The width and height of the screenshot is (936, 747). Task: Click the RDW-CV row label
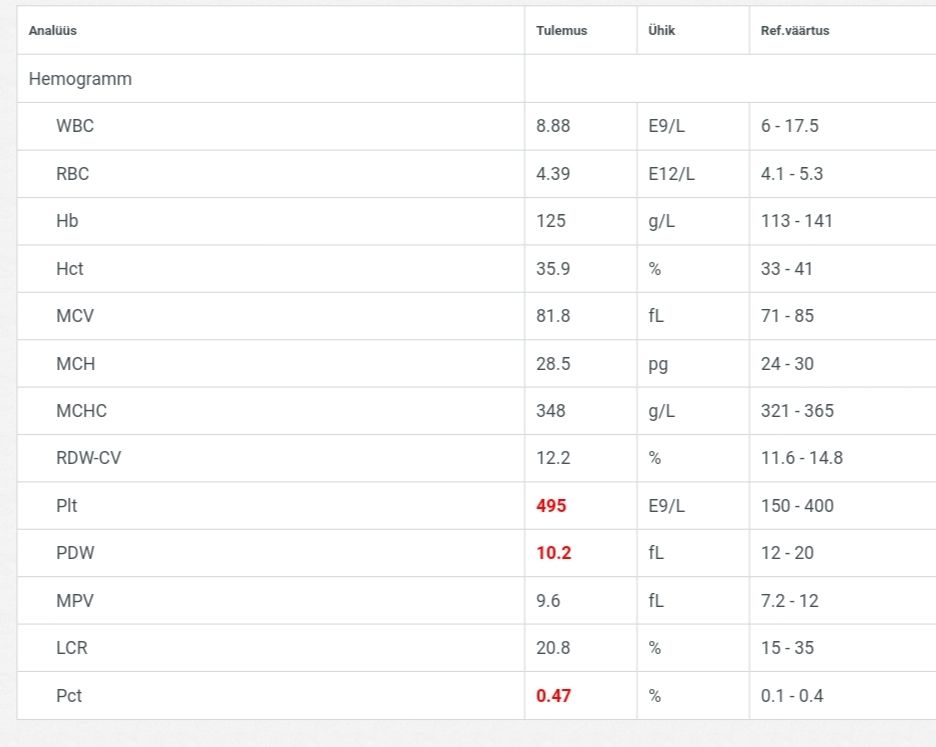pyautogui.click(x=89, y=458)
